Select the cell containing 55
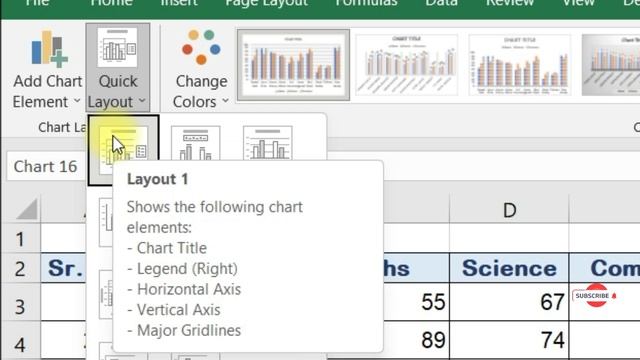 [416, 302]
